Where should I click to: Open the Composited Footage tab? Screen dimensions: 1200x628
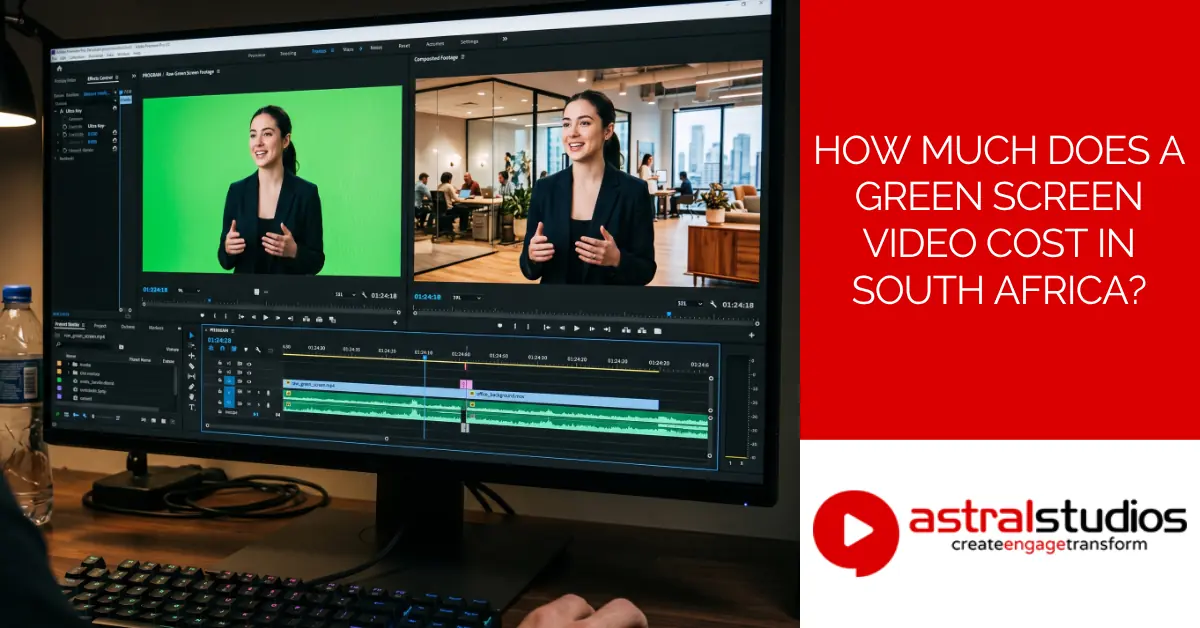point(436,58)
